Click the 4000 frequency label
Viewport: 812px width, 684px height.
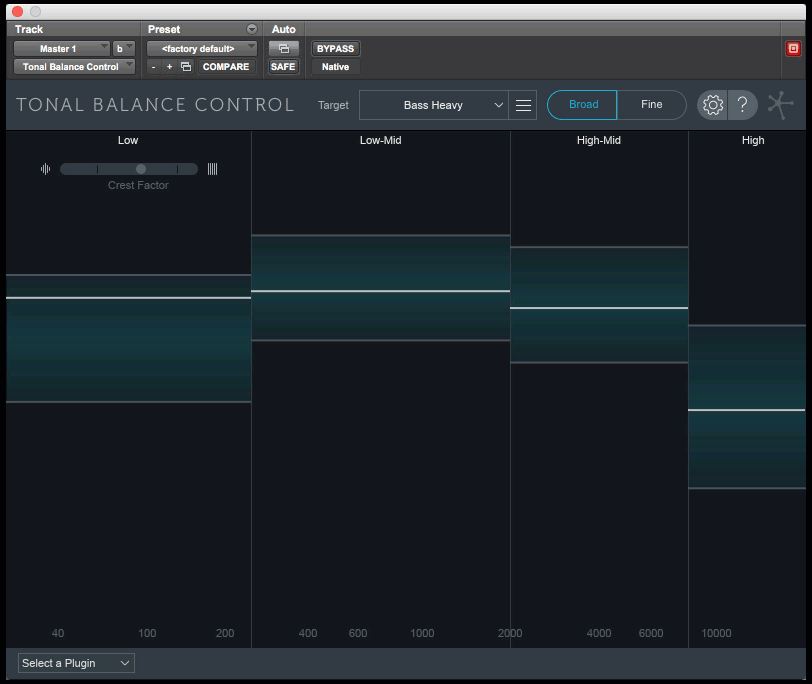[x=599, y=633]
